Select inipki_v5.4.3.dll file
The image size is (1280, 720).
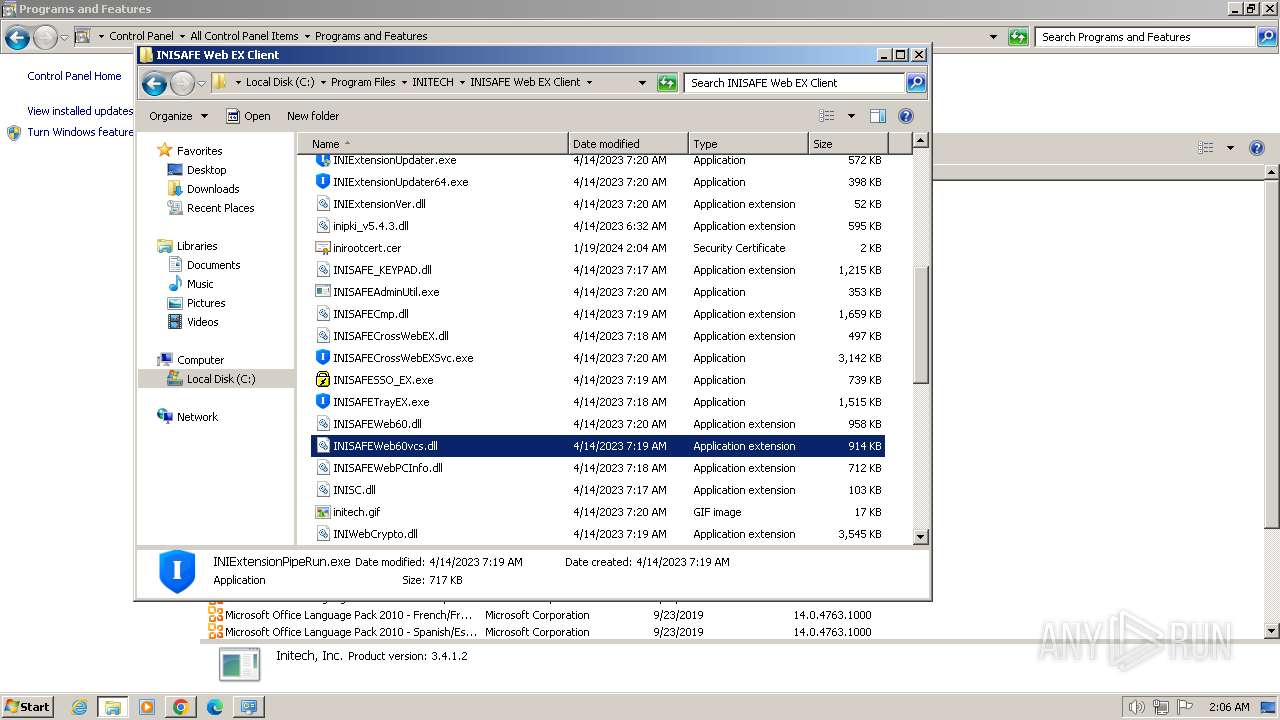pos(371,226)
